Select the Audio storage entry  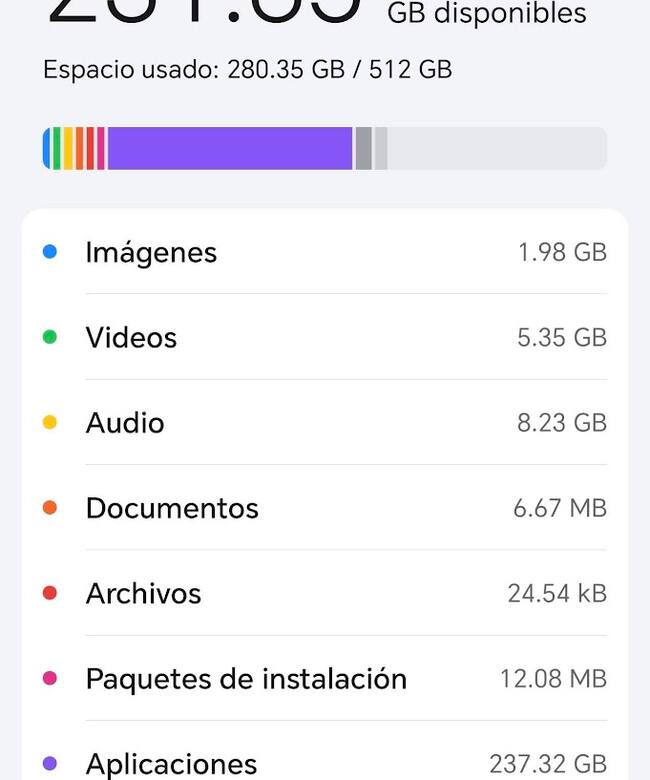tap(125, 423)
